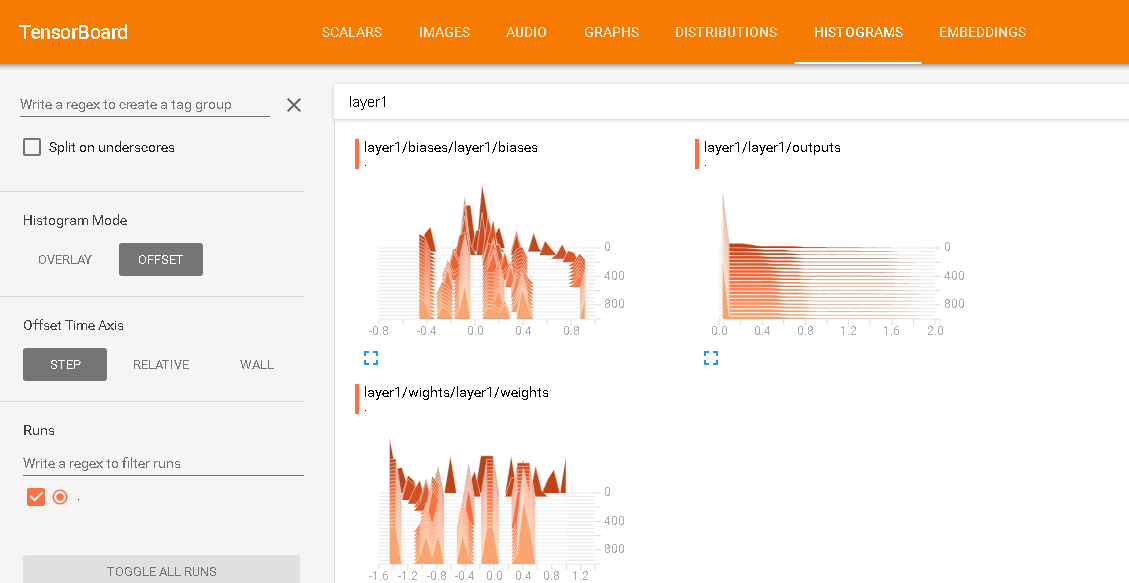Viewport: 1129px width, 583px height.
Task: Select OFFSET histogram mode
Action: coord(161,260)
